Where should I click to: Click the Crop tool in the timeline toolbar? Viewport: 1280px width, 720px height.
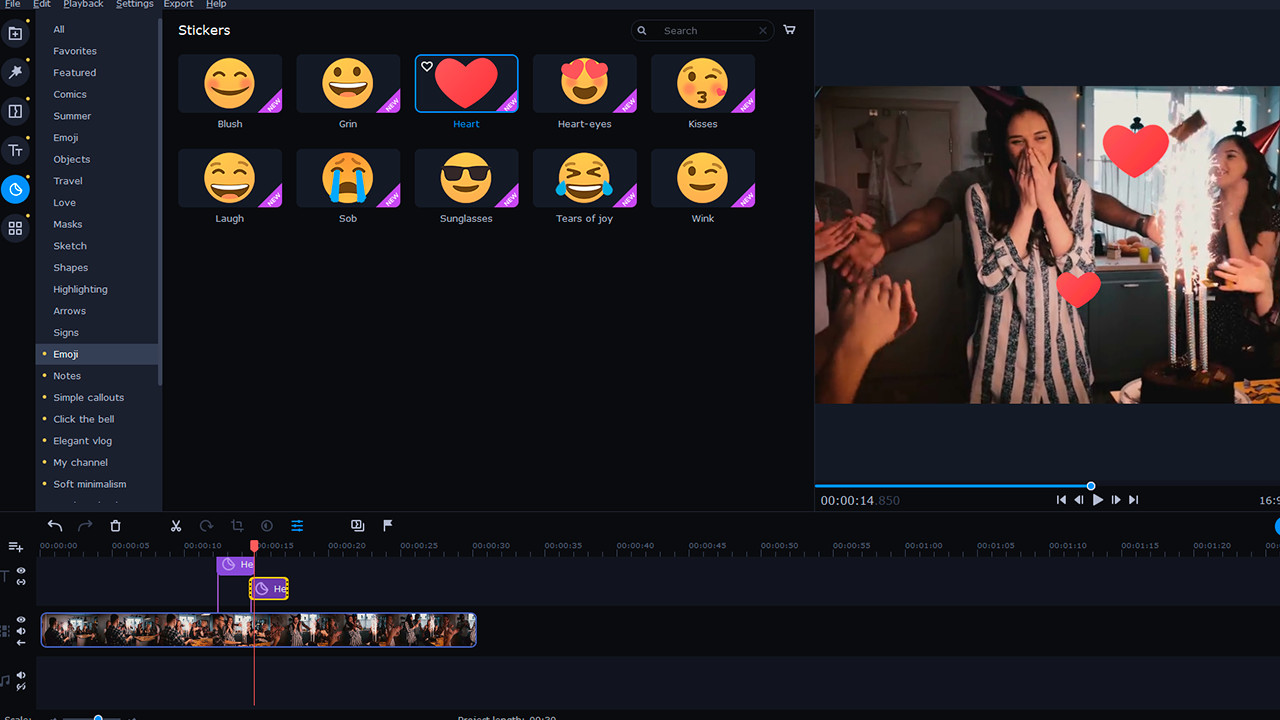coord(237,526)
